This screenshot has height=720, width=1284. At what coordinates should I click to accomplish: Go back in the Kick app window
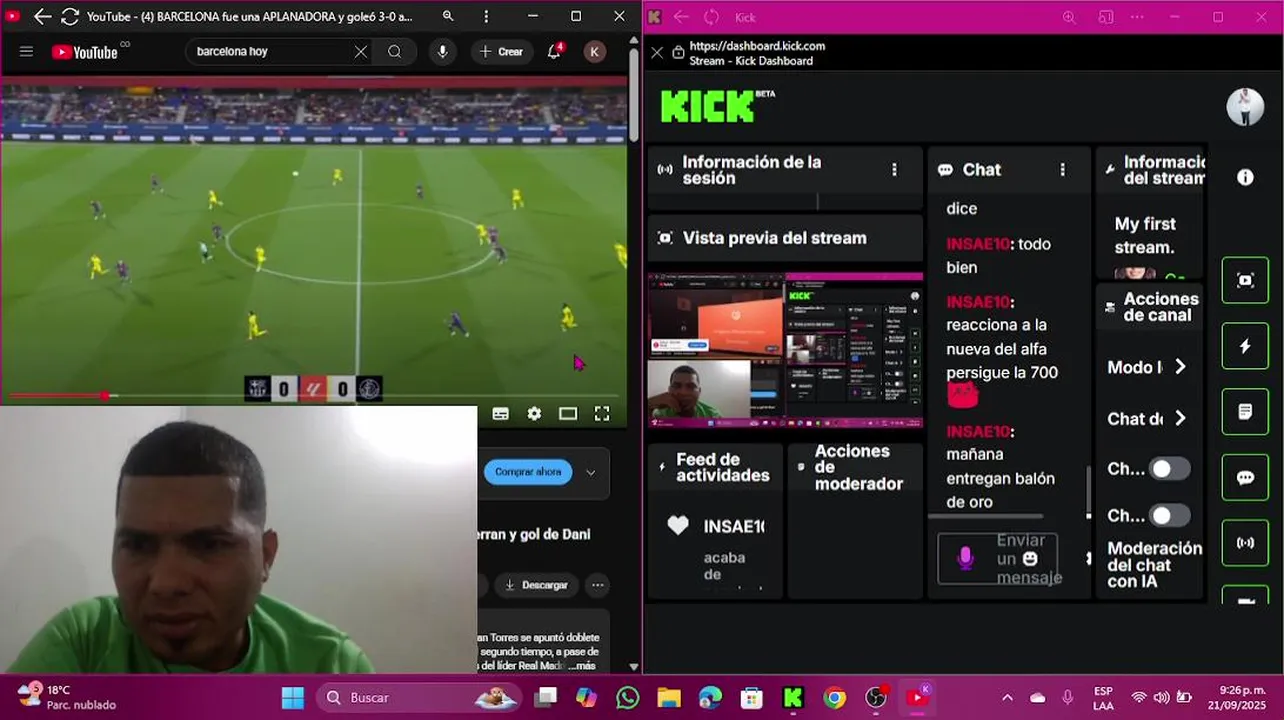[x=681, y=17]
